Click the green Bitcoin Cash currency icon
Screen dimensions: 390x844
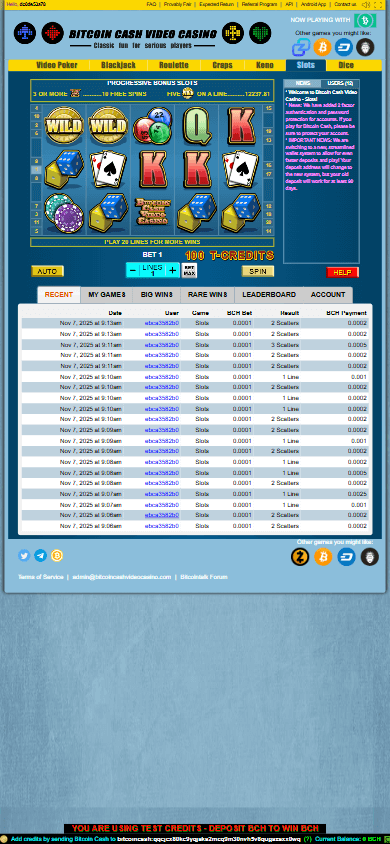(x=365, y=21)
